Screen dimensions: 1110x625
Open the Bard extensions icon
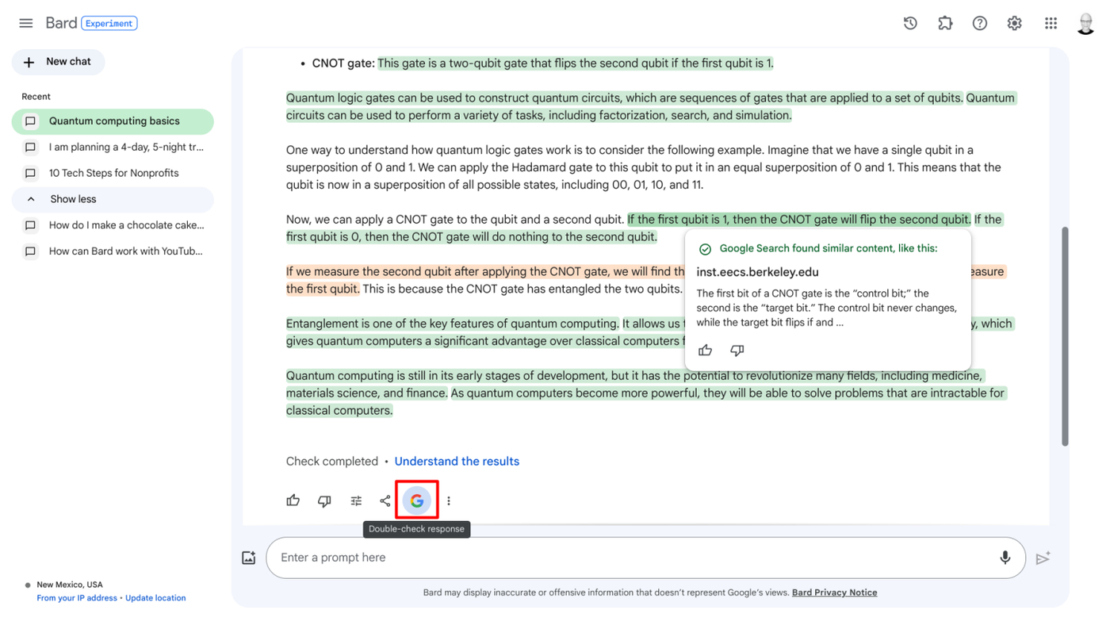click(945, 22)
